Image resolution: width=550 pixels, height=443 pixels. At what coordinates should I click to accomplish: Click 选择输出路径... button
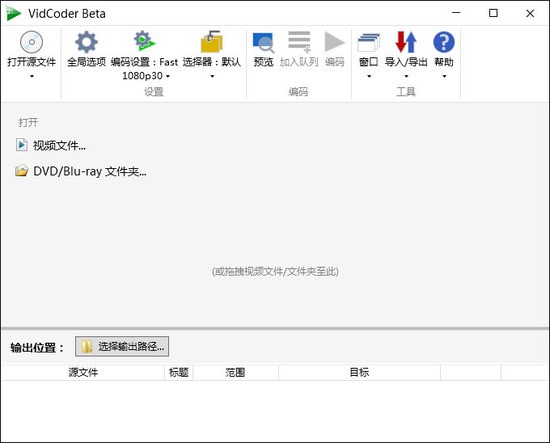122,347
